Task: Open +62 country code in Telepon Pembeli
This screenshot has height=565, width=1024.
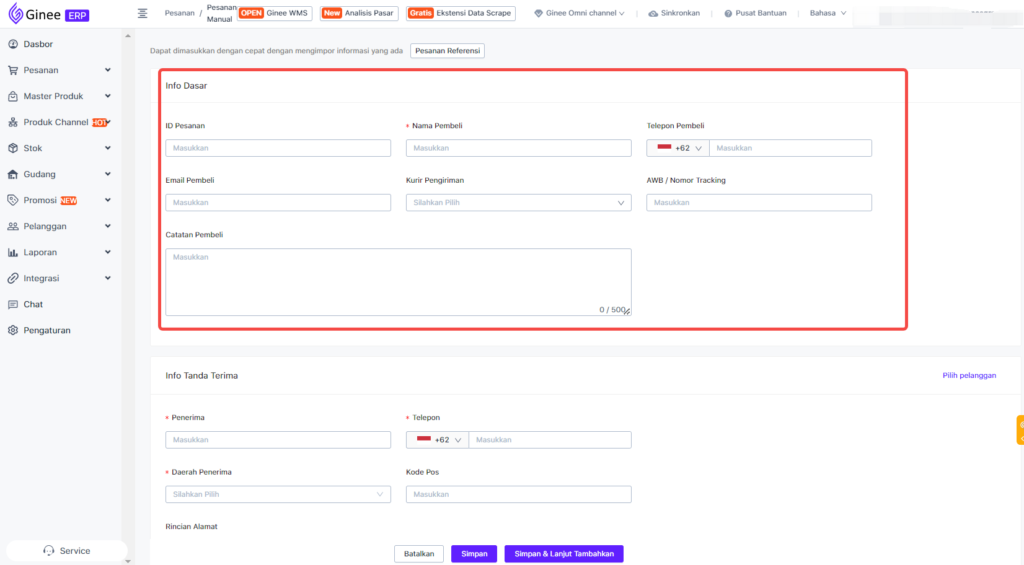Action: coord(678,148)
